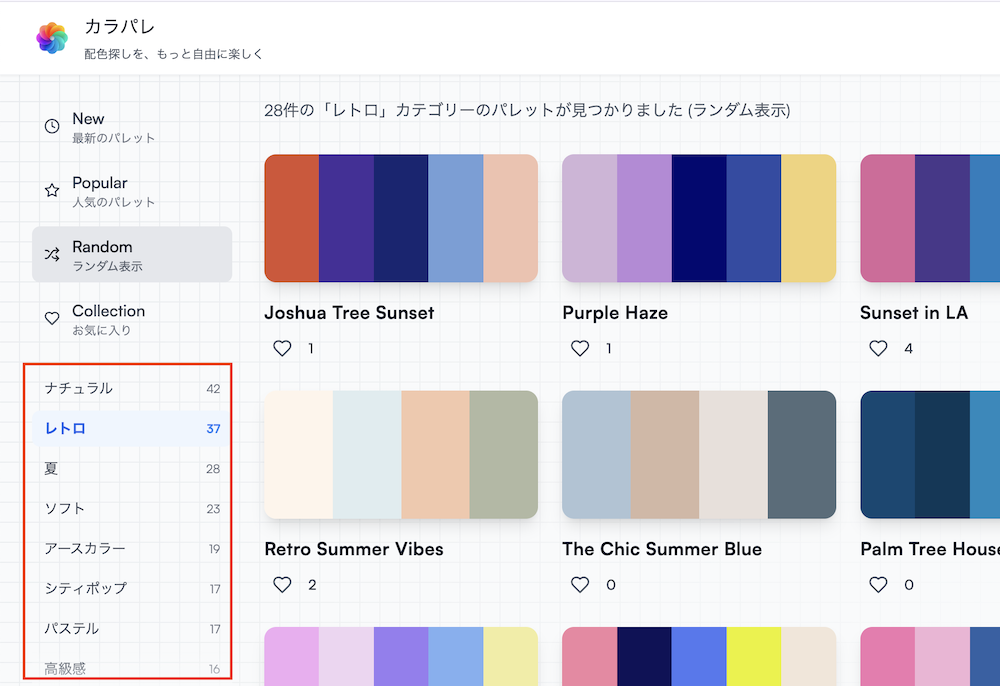Viewport: 1000px width, 686px height.
Task: Open The Chic Summer Blue title
Action: click(x=662, y=550)
